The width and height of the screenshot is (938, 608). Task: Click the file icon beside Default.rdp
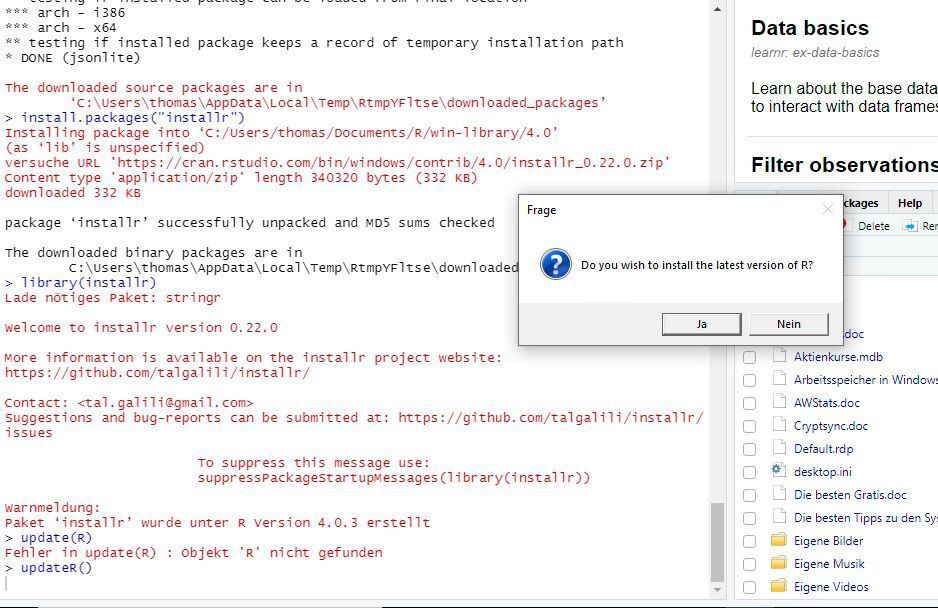(779, 448)
